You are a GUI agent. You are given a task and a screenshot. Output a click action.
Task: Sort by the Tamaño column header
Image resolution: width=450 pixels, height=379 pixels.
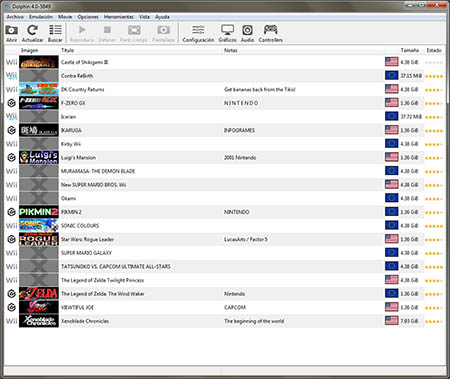[x=410, y=50]
